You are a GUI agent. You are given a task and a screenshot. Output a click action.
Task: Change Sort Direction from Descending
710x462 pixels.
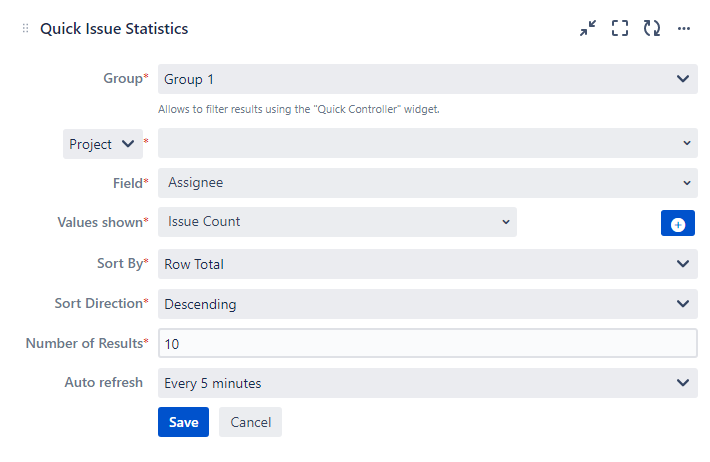pyautogui.click(x=427, y=304)
